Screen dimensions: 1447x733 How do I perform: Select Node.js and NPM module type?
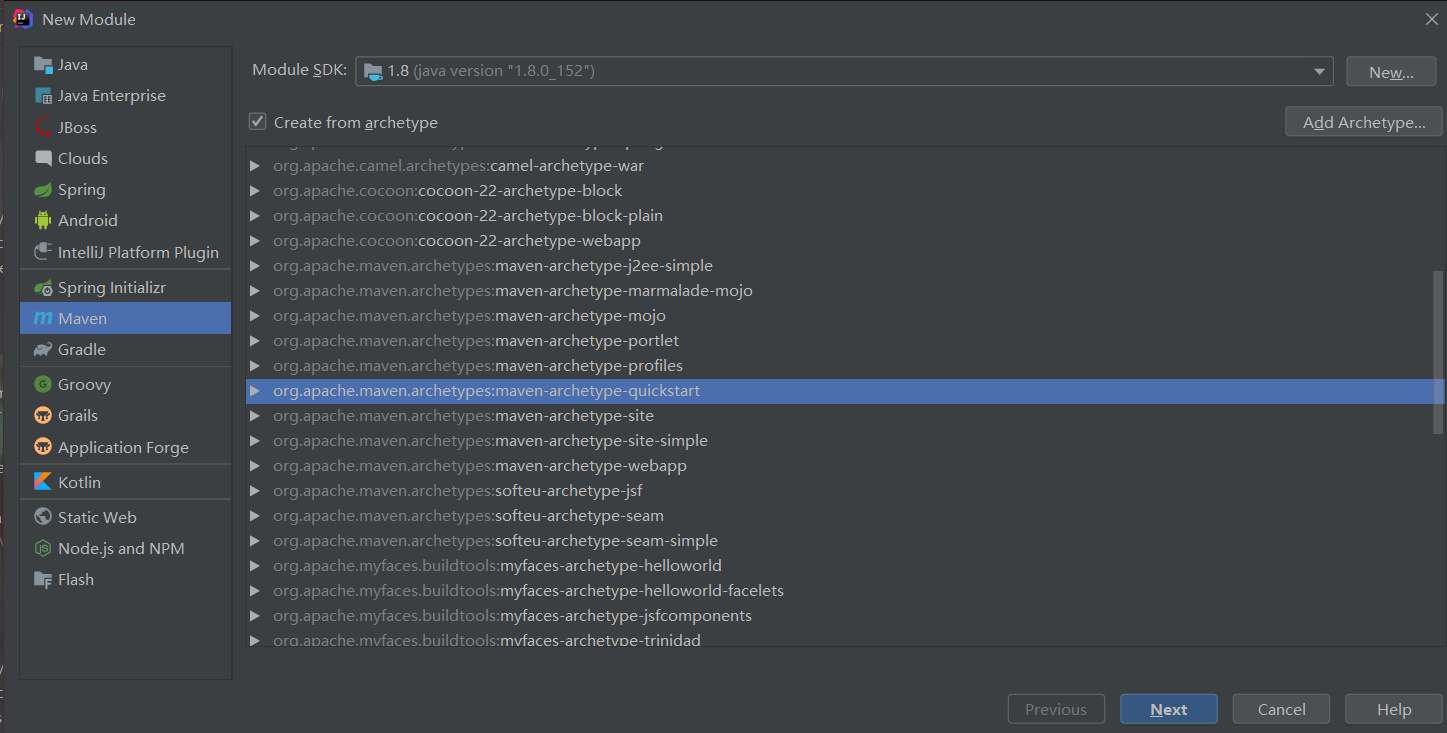(x=125, y=548)
